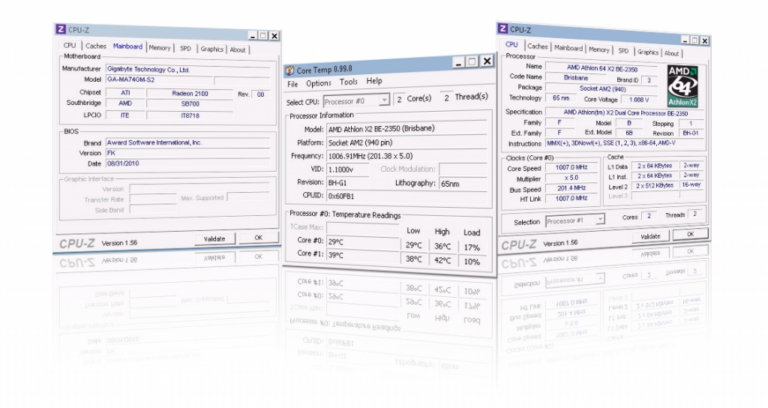Click the chipset Radeon 2100 value
Screen dimensions: 768x408
pos(190,93)
